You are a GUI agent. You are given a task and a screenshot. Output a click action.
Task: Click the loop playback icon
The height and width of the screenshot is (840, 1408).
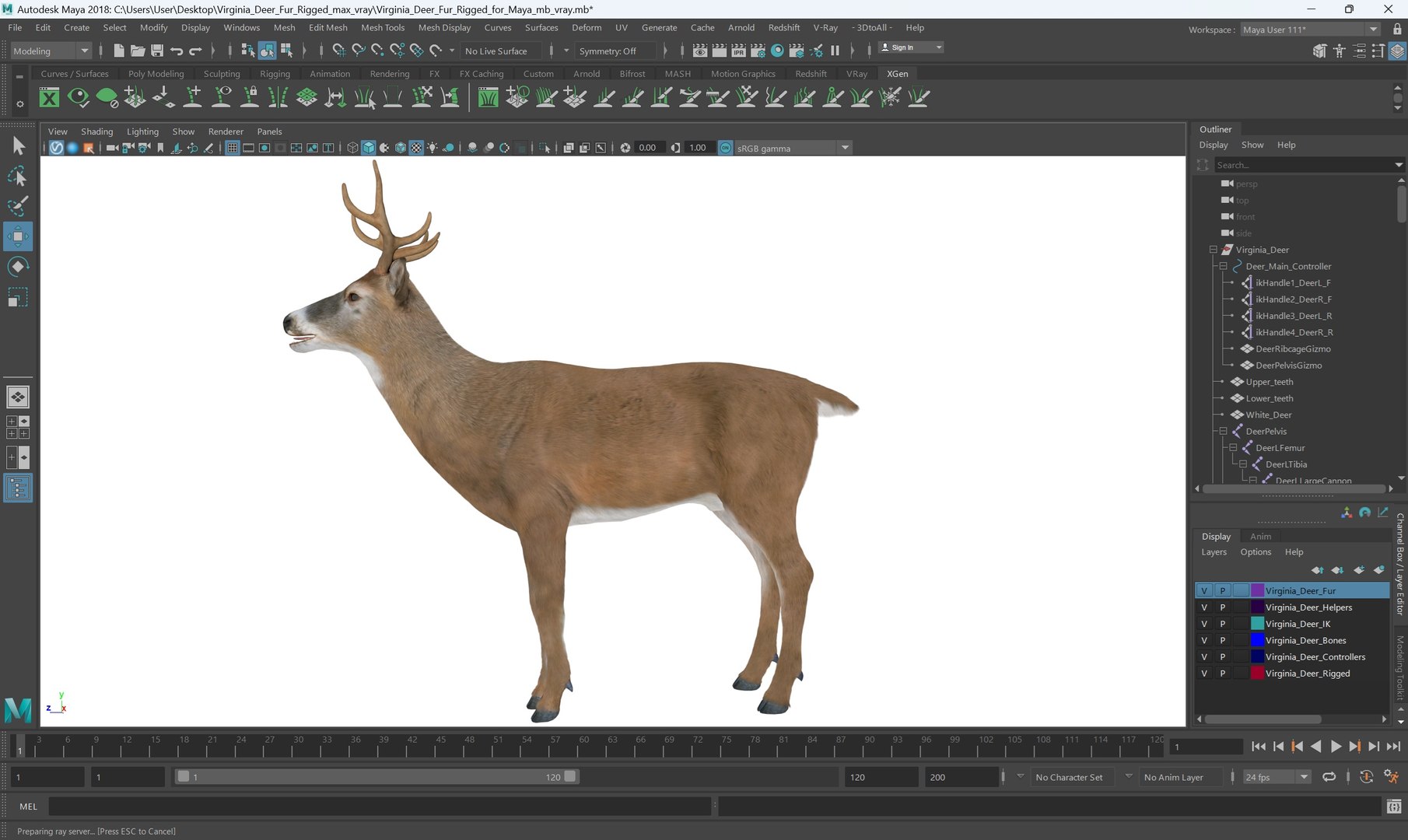point(1329,776)
